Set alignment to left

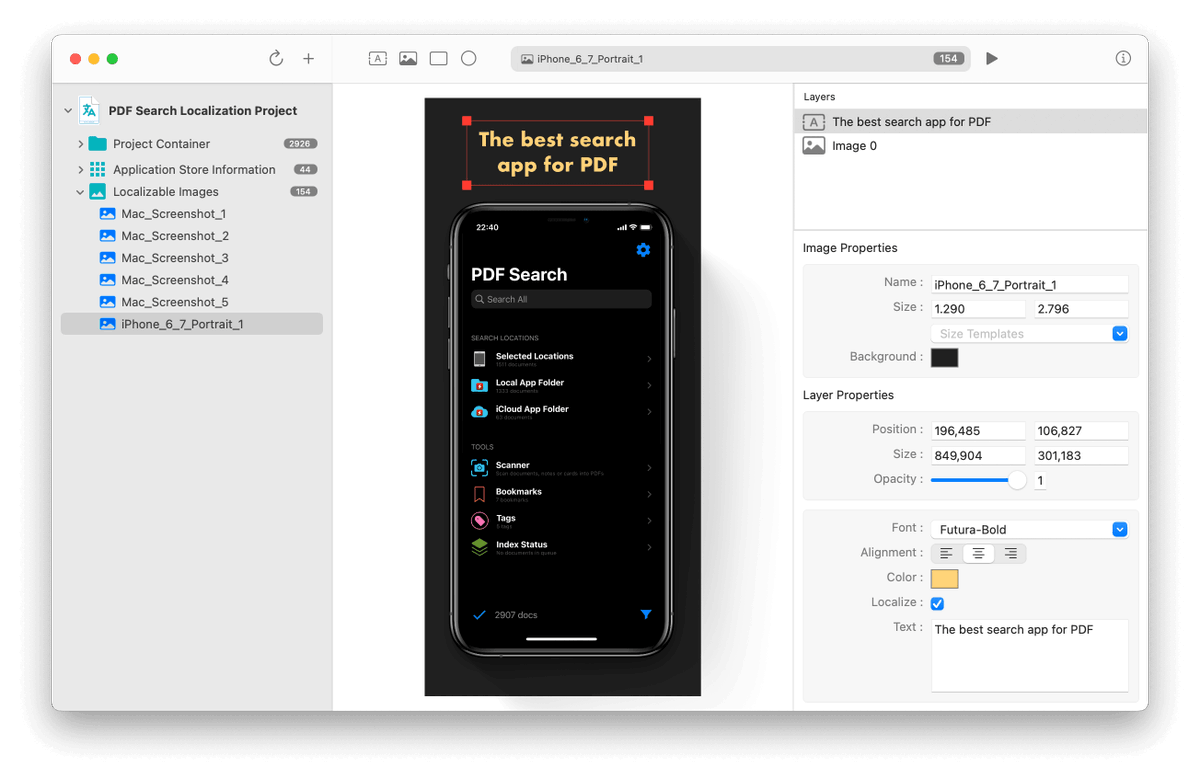(x=946, y=553)
